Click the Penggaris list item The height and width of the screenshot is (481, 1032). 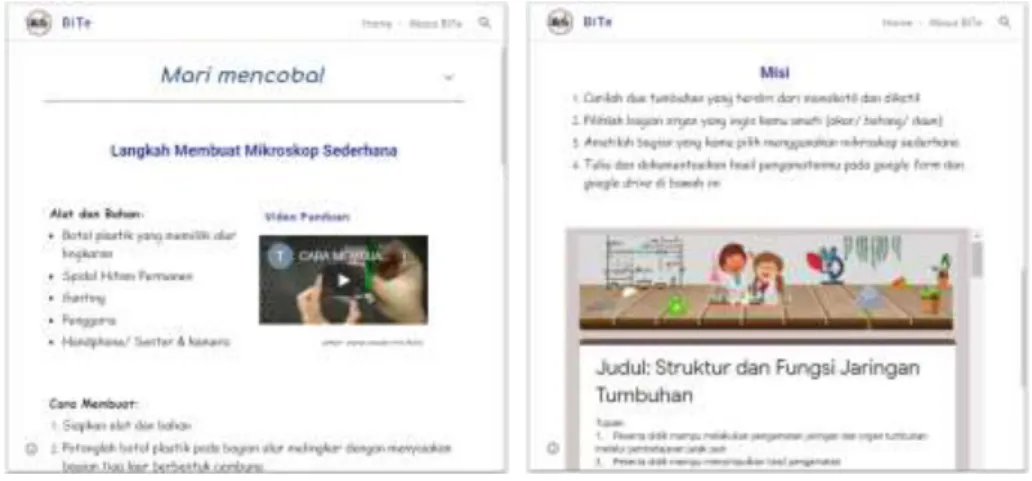pos(89,320)
